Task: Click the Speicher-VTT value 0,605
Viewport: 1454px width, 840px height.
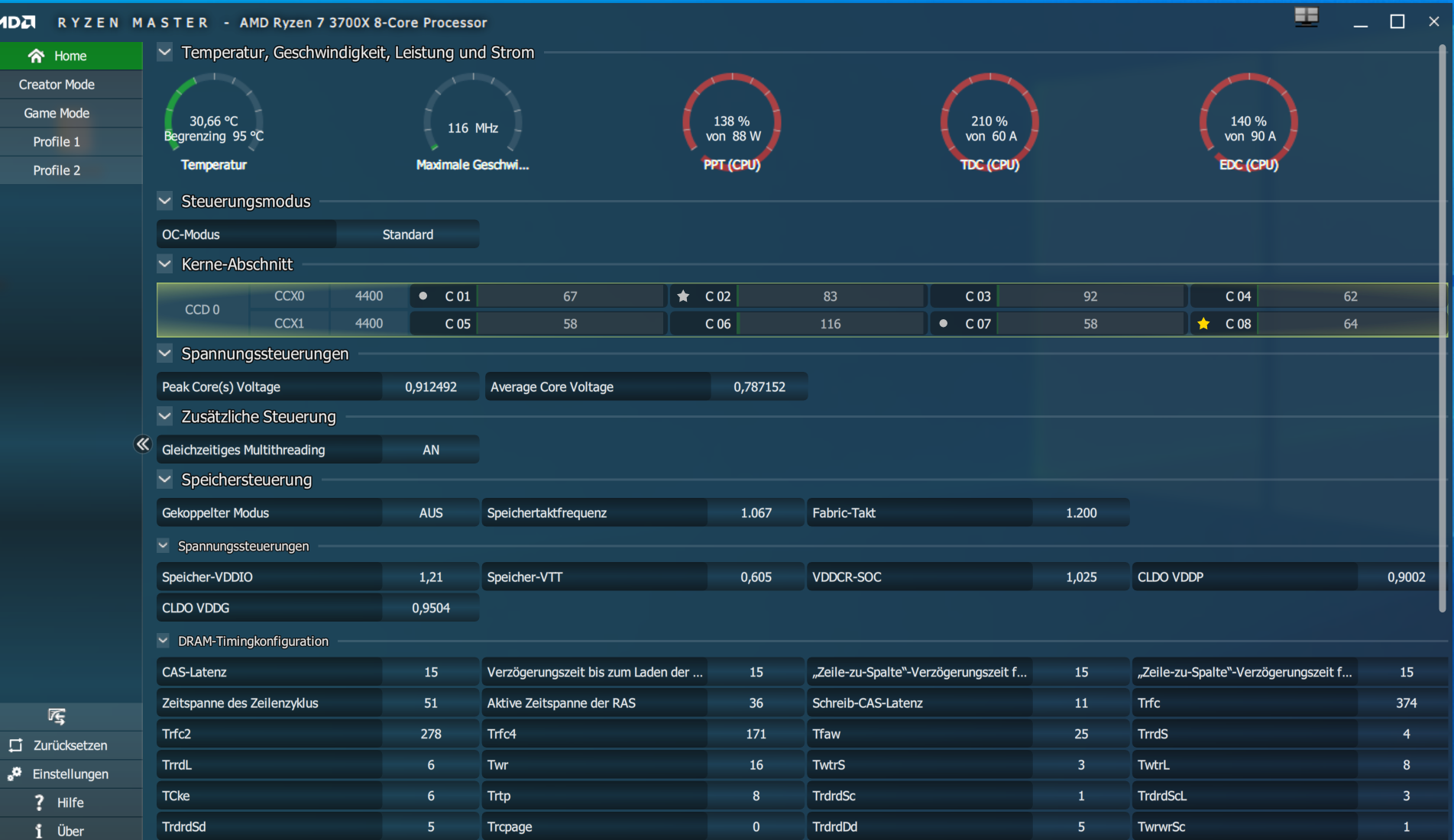Action: click(x=756, y=577)
